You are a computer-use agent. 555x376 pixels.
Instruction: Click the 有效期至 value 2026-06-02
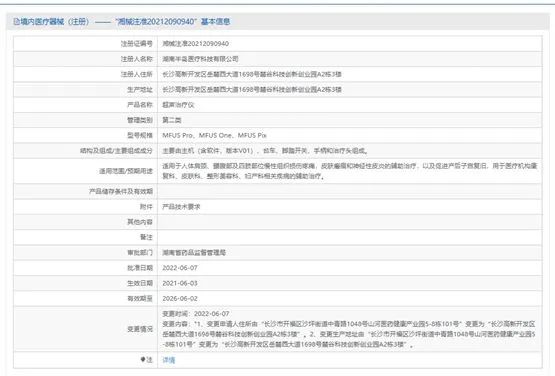pyautogui.click(x=180, y=298)
